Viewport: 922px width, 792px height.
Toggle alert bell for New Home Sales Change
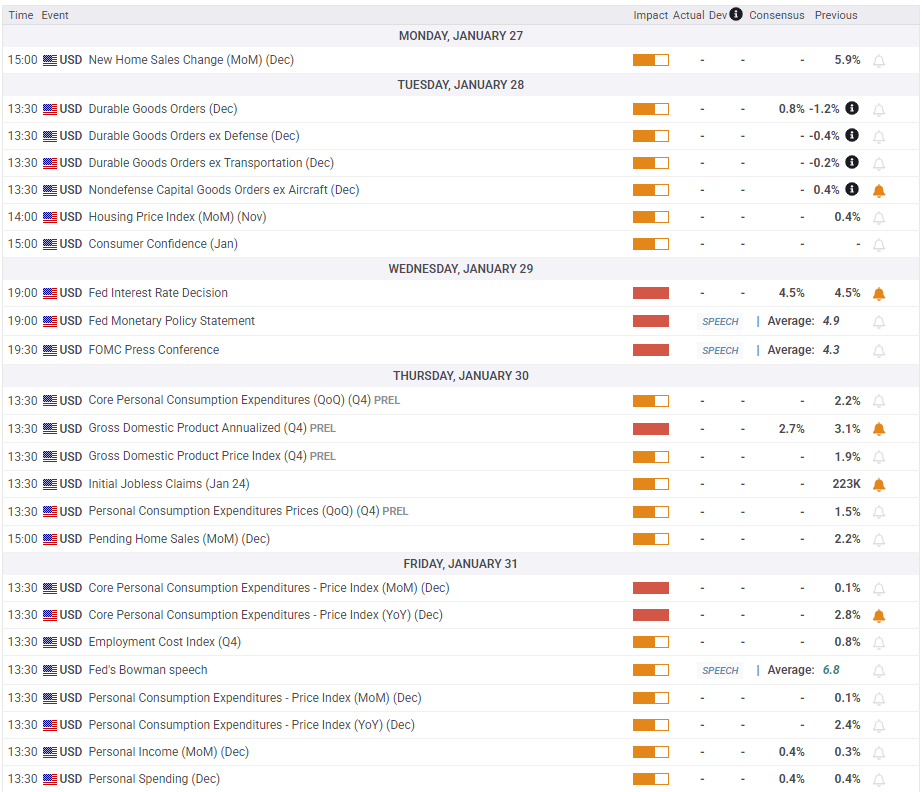[878, 61]
